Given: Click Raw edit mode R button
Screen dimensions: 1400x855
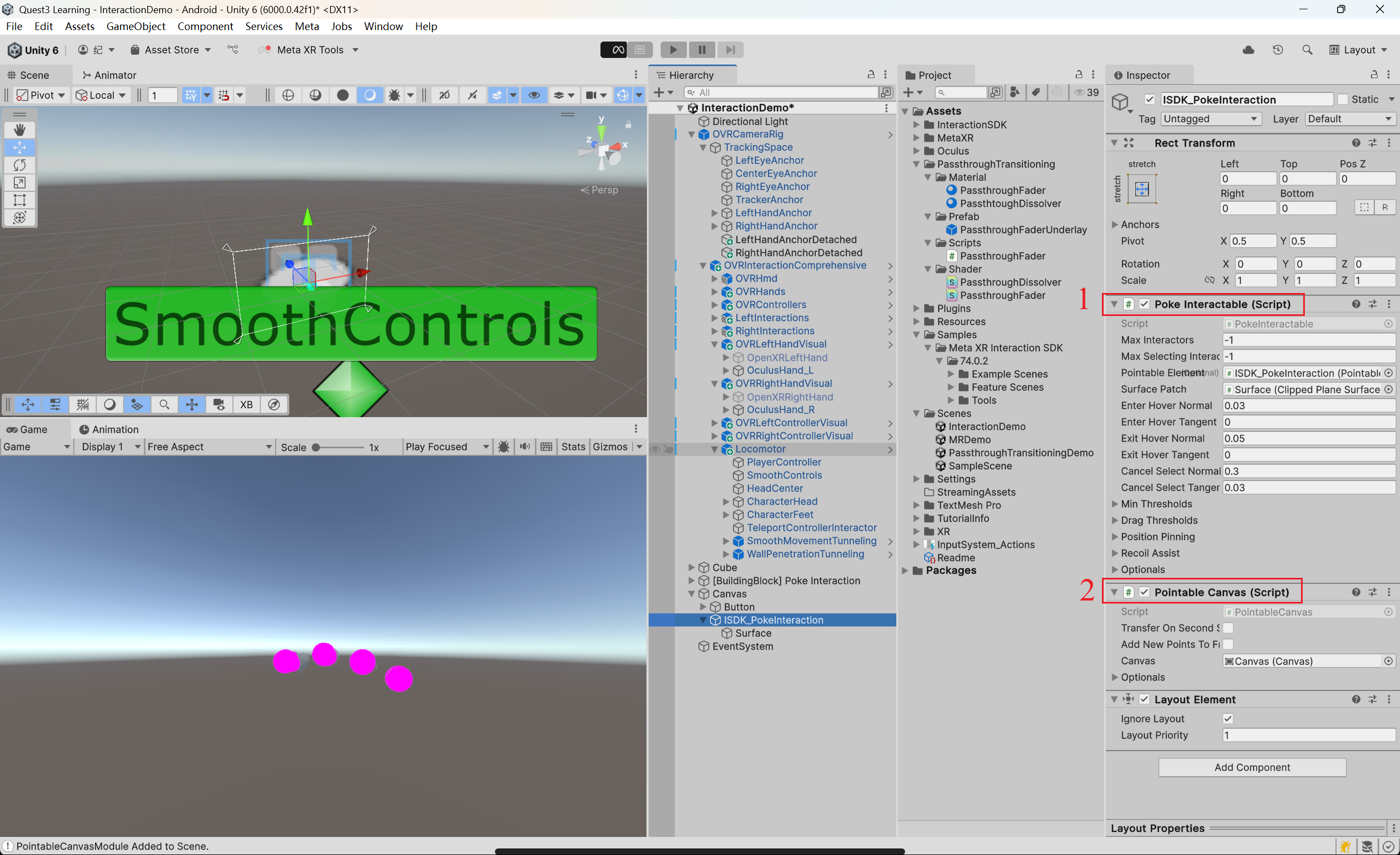Looking at the screenshot, I should 1385,208.
